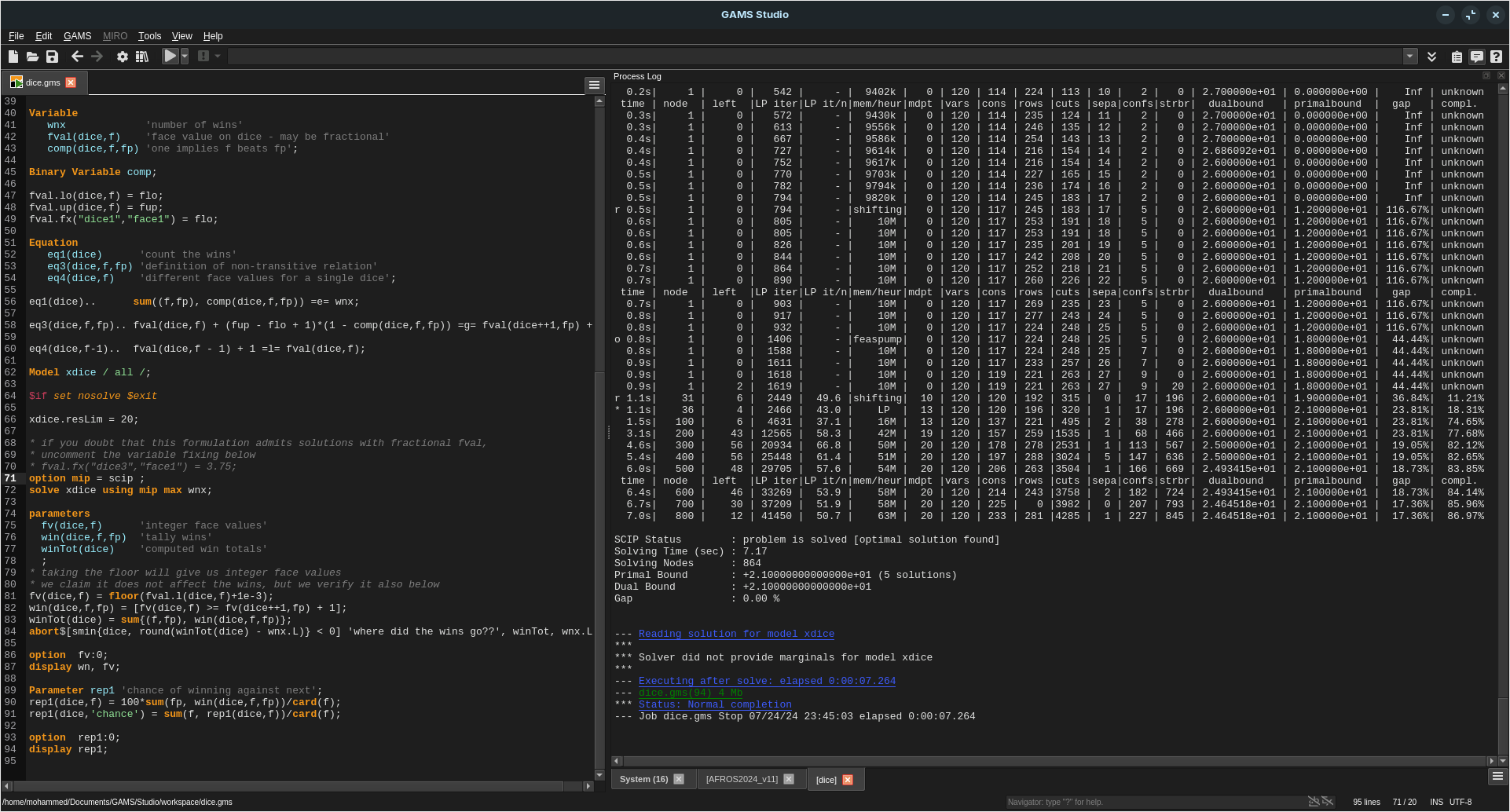Close the [AFROS2024_v11] log tab
This screenshot has height=812, width=1510.
789,780
